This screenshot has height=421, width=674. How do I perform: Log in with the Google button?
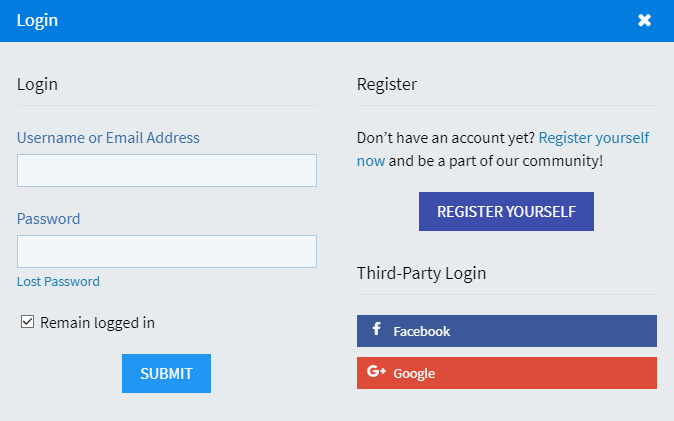pyautogui.click(x=507, y=373)
